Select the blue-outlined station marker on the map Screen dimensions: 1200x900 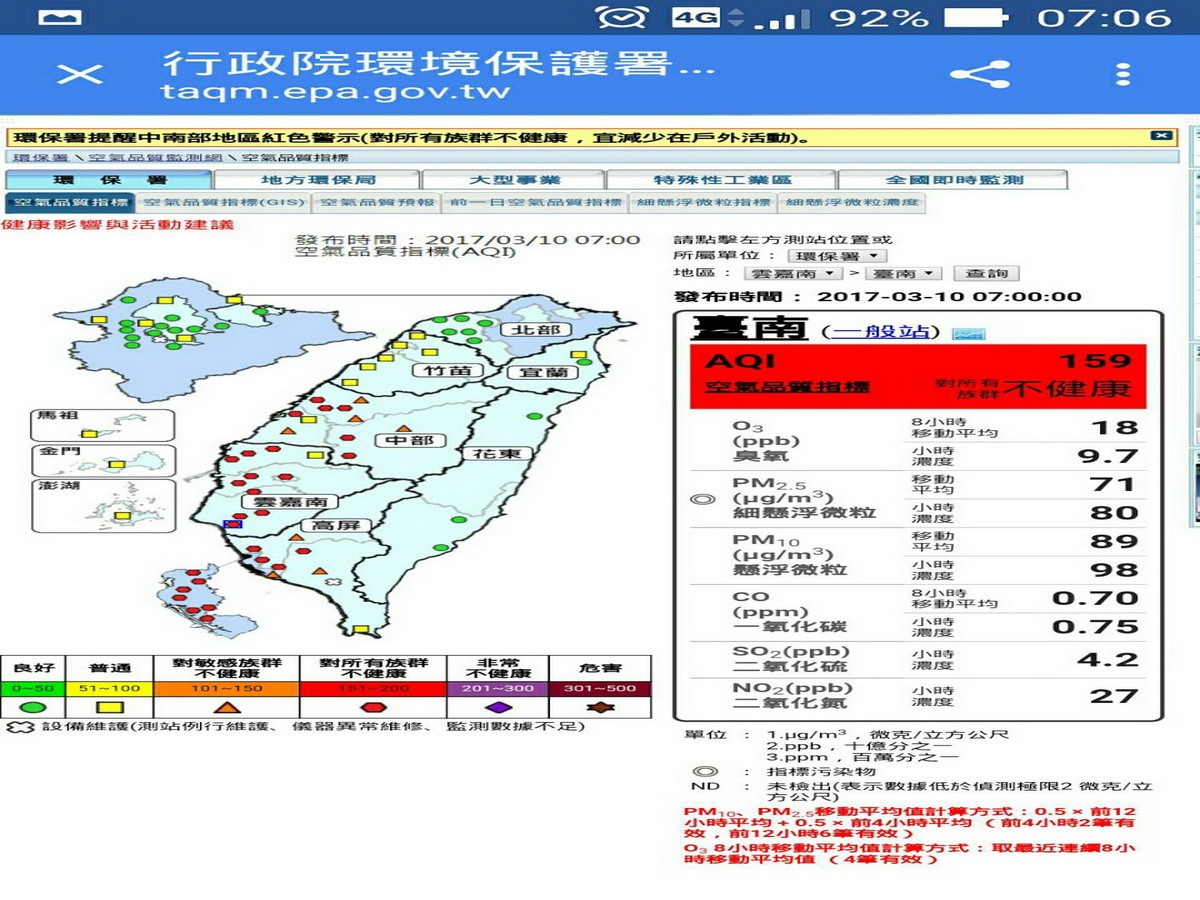point(232,523)
